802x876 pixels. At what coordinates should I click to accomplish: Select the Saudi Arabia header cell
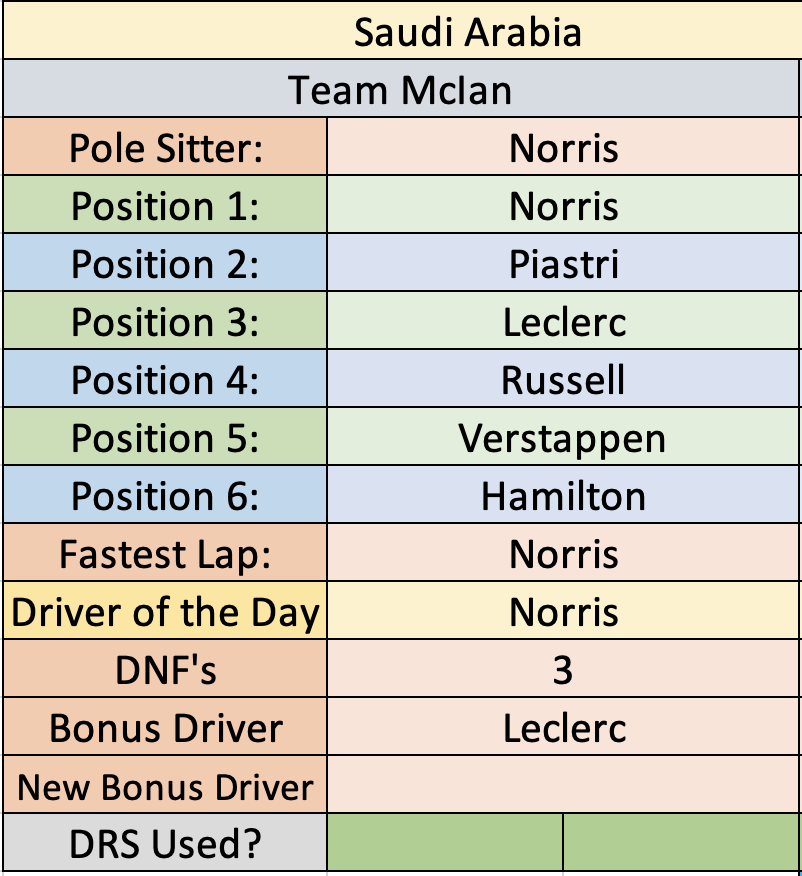click(402, 31)
